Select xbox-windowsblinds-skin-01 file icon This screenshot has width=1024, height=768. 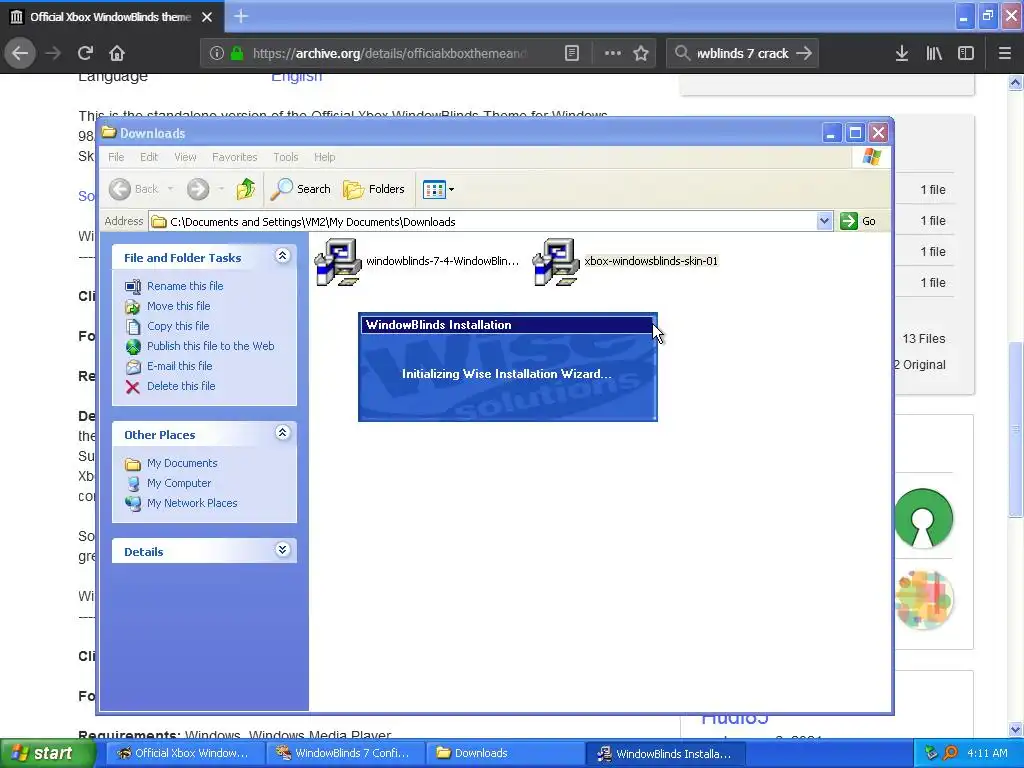556,262
